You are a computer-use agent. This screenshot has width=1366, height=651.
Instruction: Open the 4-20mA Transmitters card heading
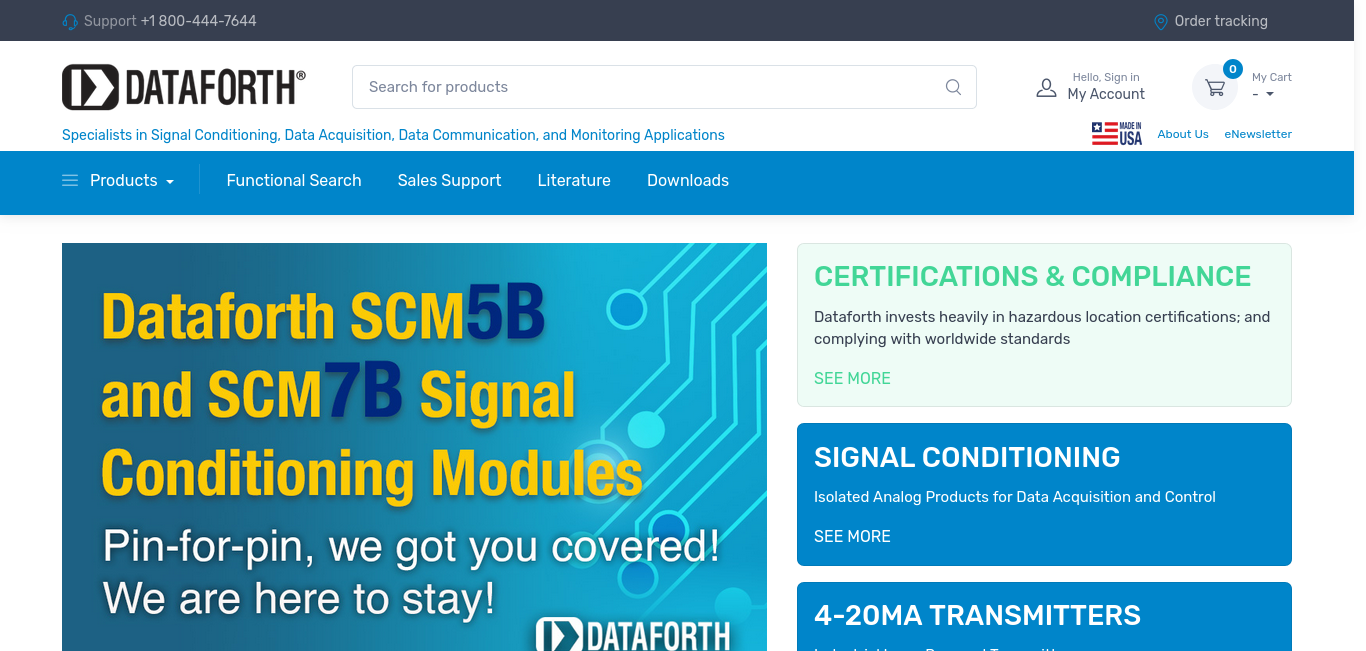pos(977,615)
